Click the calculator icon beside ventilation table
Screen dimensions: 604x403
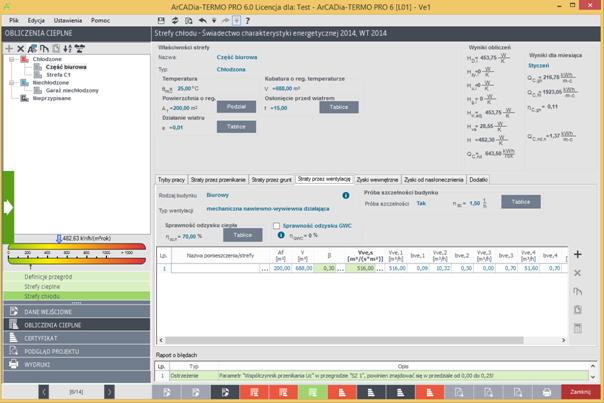point(577,328)
